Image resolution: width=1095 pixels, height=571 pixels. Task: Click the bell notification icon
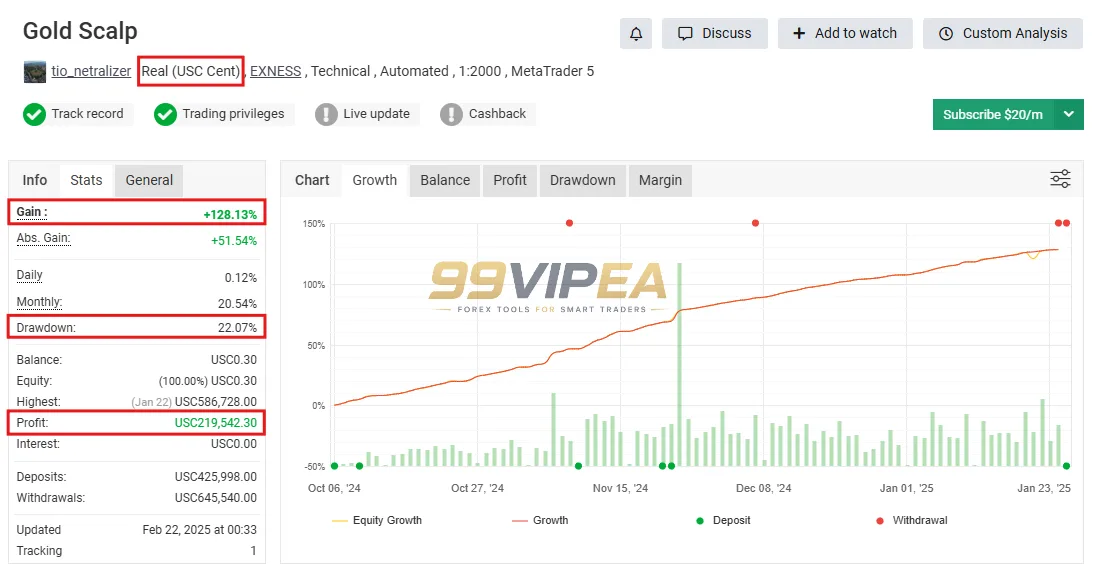[x=635, y=34]
